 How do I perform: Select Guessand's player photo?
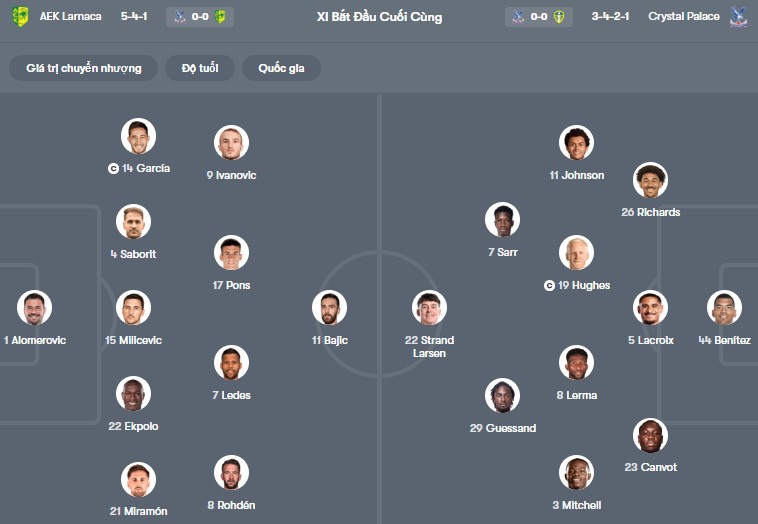pyautogui.click(x=502, y=397)
